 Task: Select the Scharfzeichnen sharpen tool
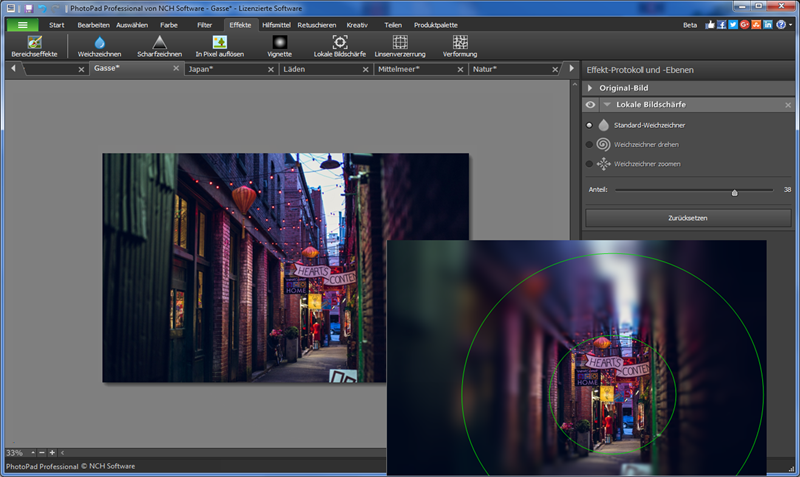pyautogui.click(x=159, y=46)
